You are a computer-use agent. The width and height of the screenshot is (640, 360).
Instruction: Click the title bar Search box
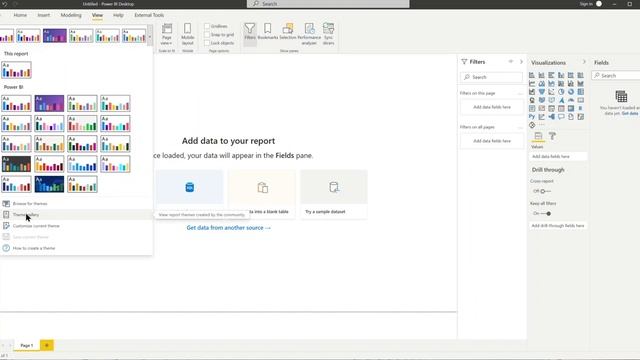(x=328, y=4)
